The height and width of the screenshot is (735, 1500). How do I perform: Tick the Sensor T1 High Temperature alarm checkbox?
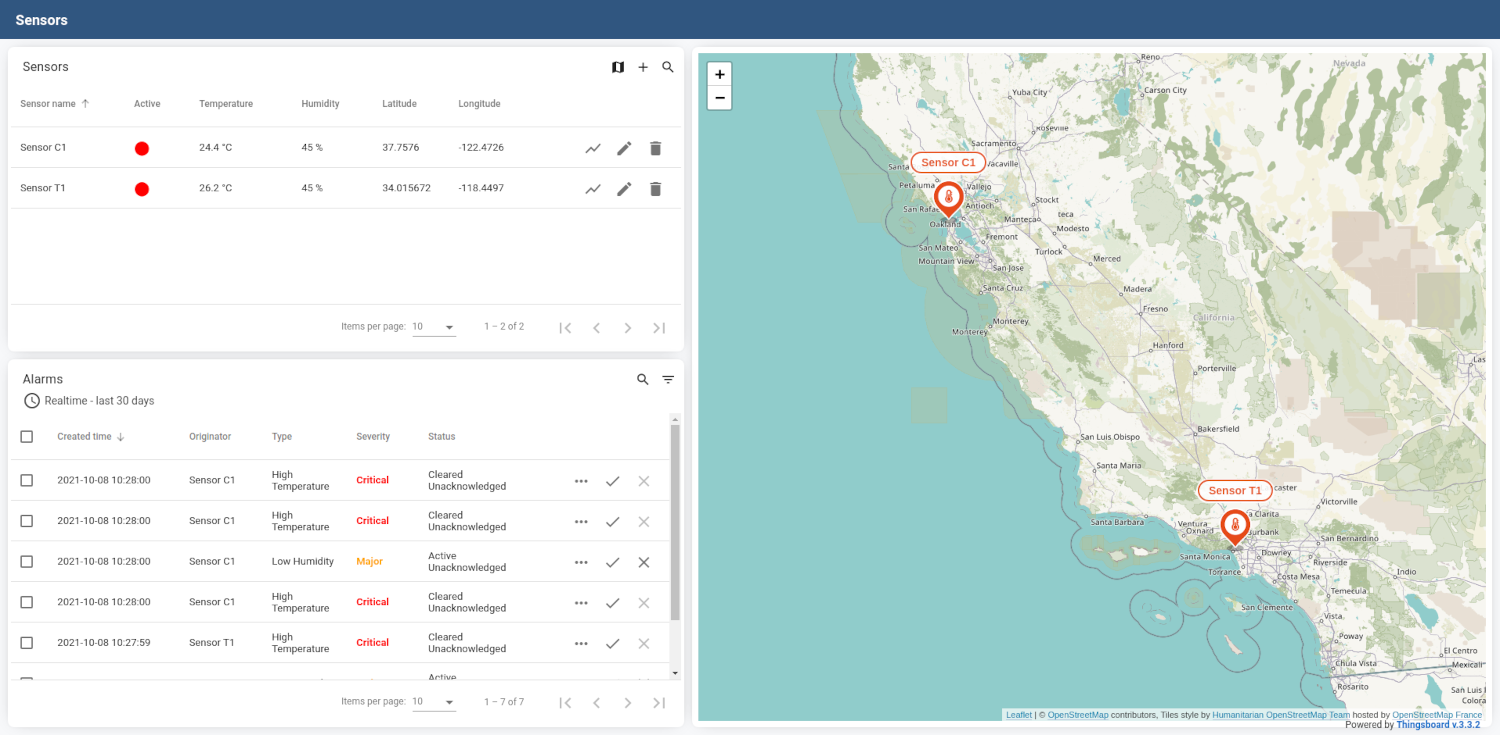click(27, 643)
